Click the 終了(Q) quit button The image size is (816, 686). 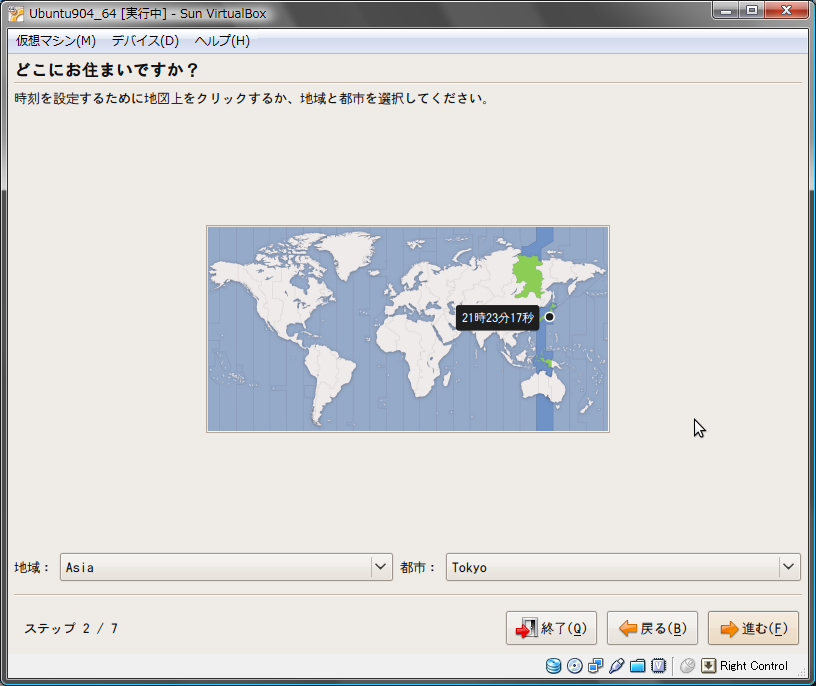[551, 628]
